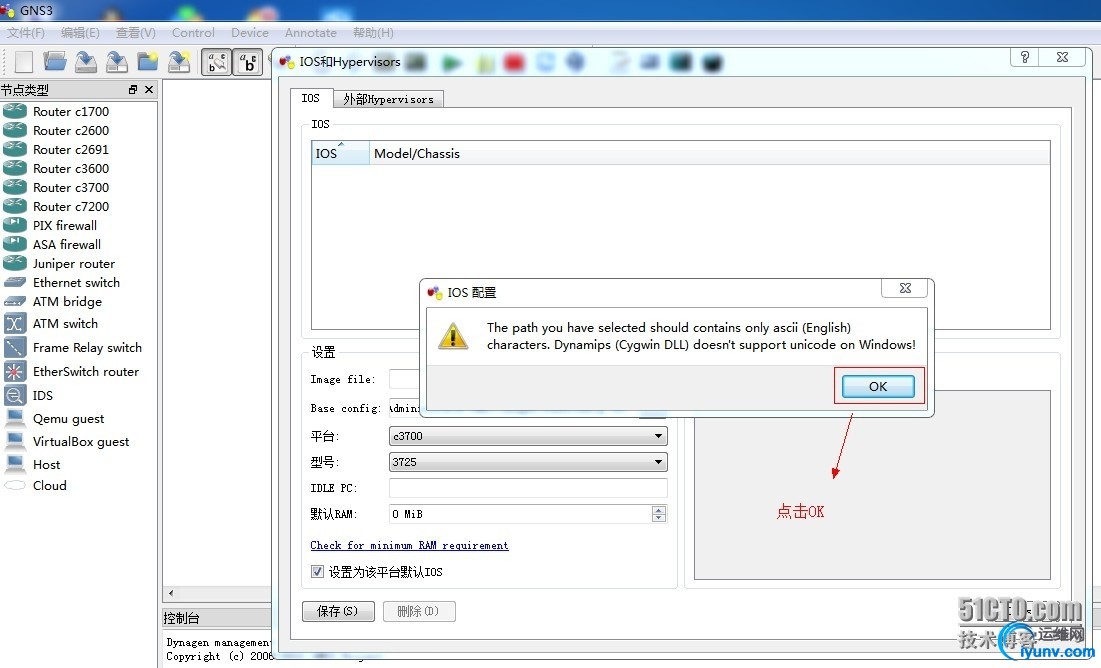Select the Frame Relay switch node icon
This screenshot has width=1101, height=668.
pyautogui.click(x=15, y=347)
